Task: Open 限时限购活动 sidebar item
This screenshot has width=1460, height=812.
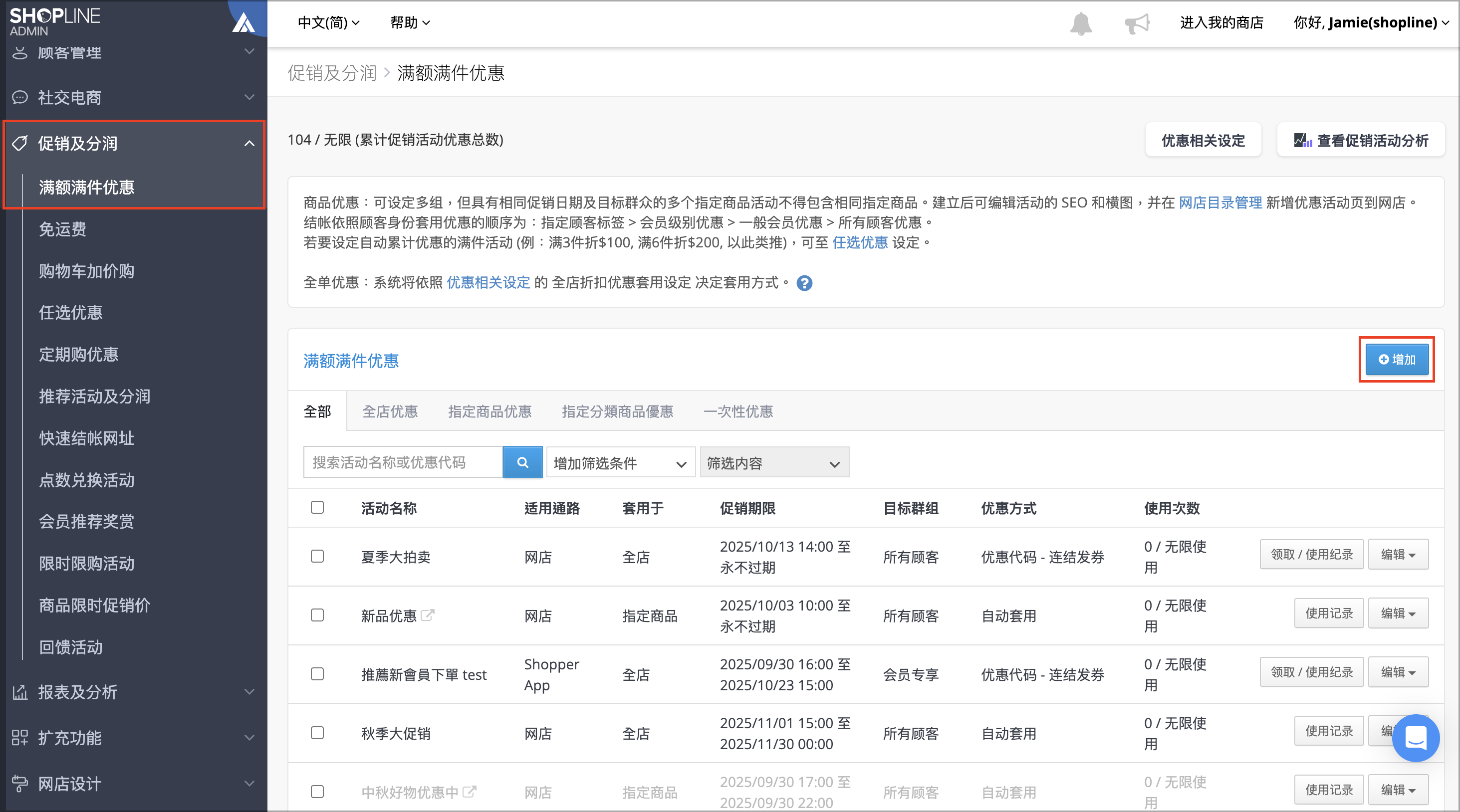Action: 87,563
